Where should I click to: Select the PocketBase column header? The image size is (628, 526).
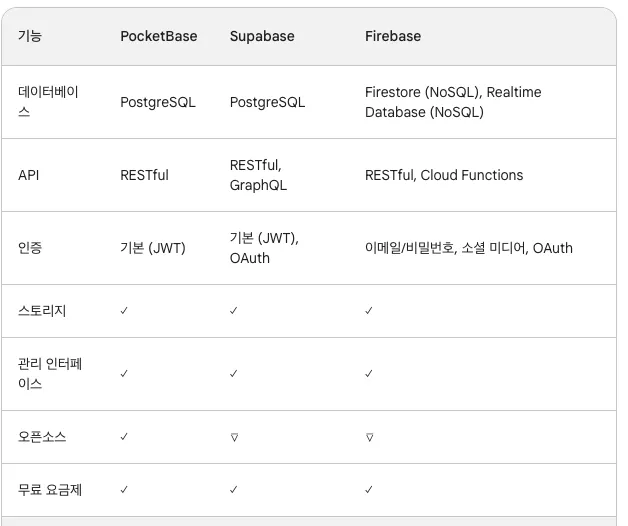point(159,36)
